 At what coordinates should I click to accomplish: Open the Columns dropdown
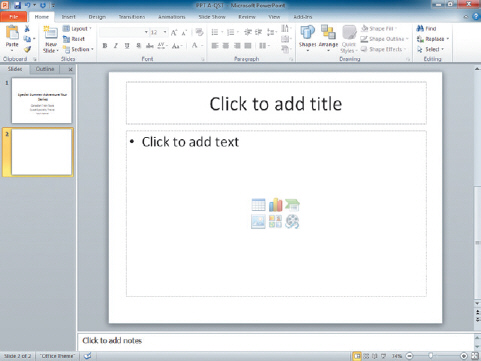click(264, 46)
